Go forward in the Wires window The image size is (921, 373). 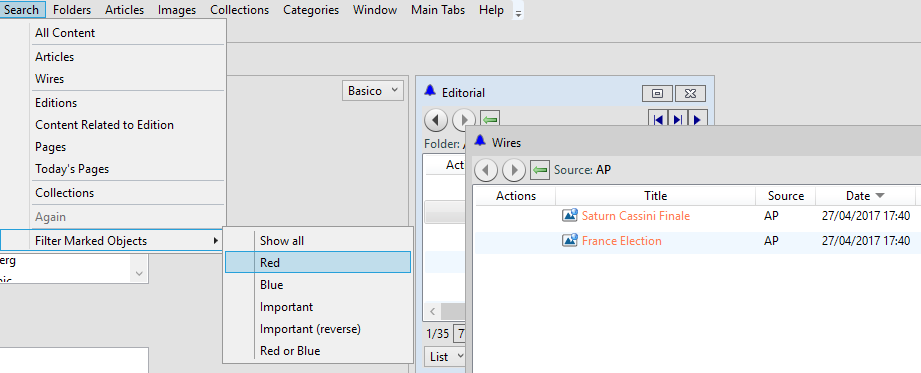point(514,170)
